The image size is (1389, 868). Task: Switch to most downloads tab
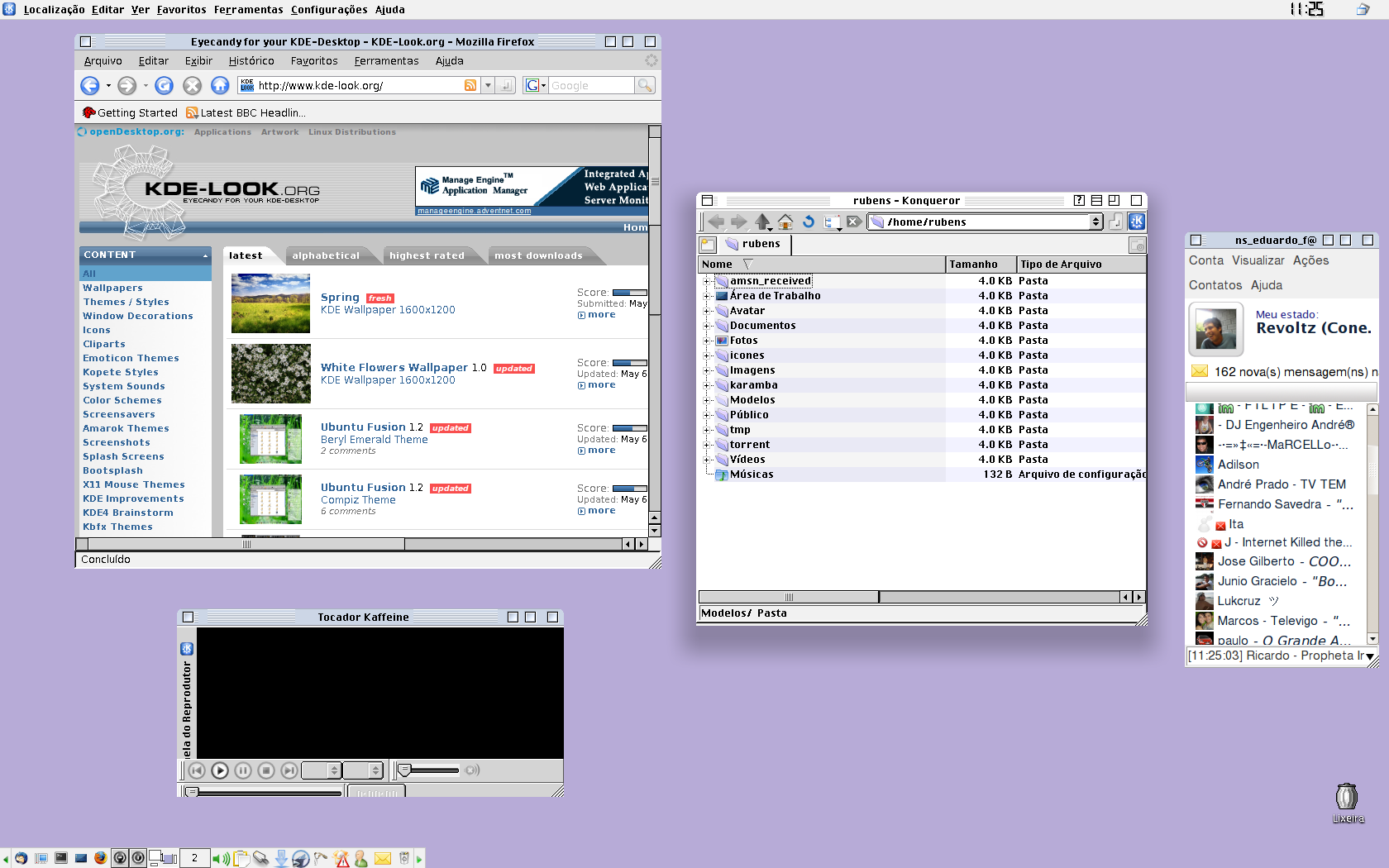tap(538, 255)
